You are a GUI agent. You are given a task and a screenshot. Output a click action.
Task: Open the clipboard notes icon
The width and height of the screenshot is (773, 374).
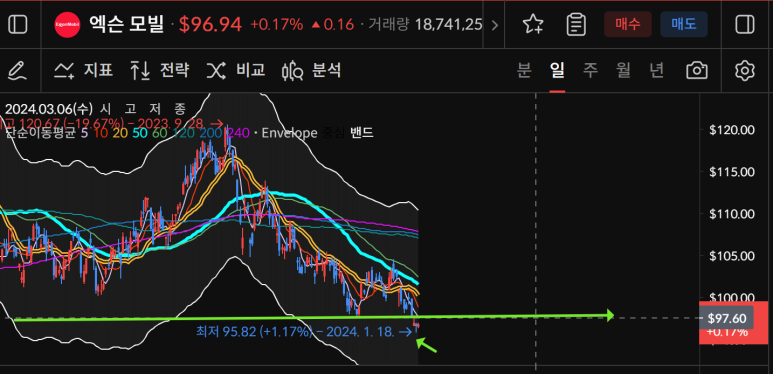coord(576,24)
